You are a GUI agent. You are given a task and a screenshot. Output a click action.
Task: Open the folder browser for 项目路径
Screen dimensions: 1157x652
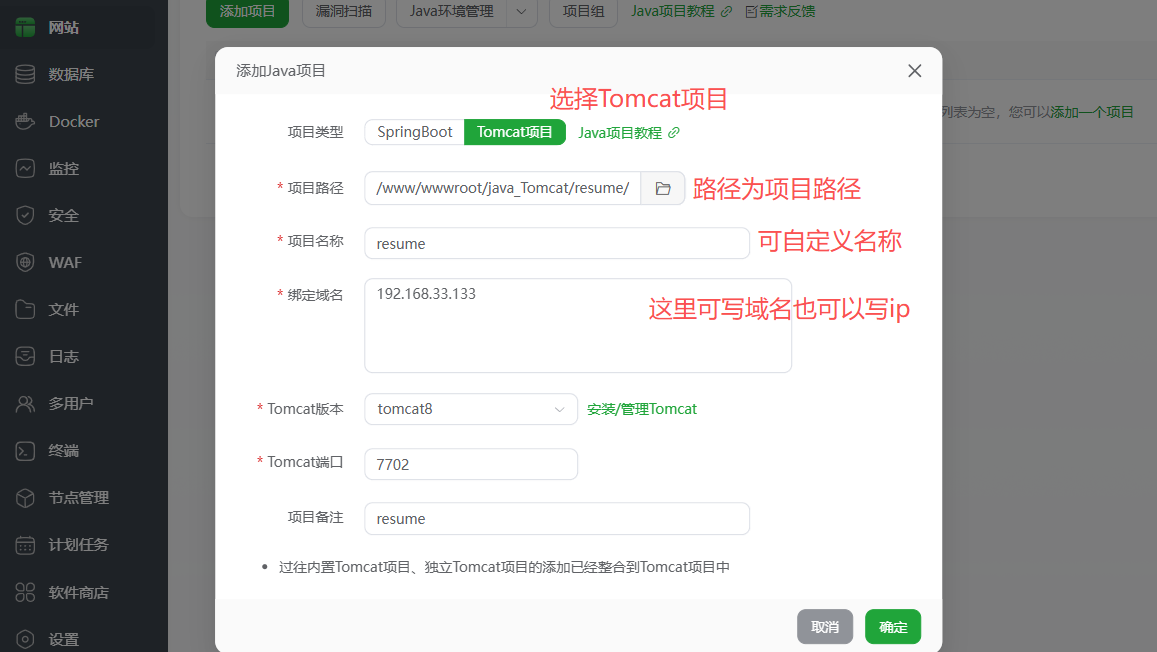click(x=664, y=187)
